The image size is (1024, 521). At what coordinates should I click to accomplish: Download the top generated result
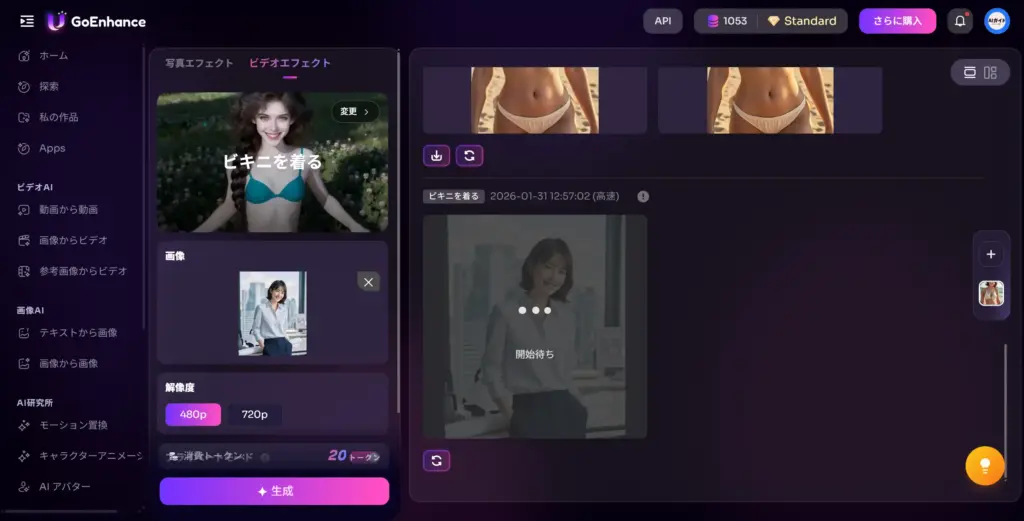coord(437,155)
